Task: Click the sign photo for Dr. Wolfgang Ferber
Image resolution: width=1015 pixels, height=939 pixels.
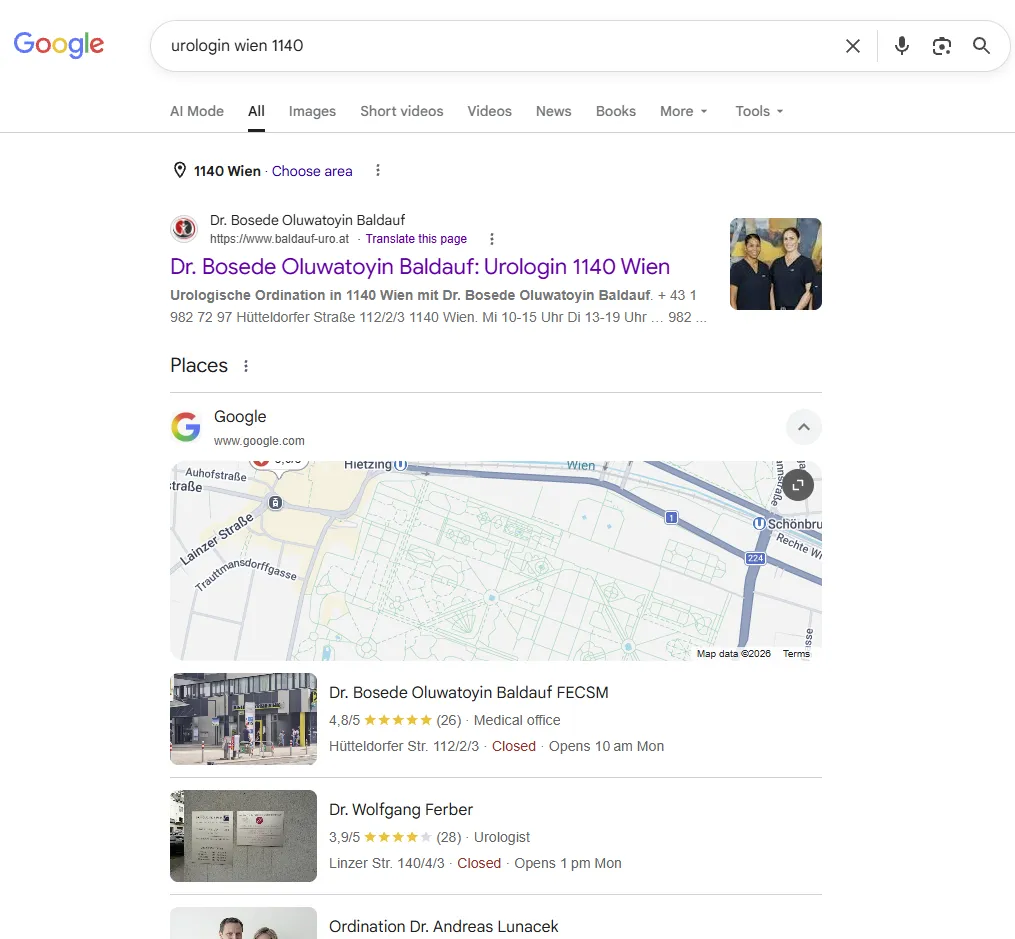Action: click(x=243, y=836)
